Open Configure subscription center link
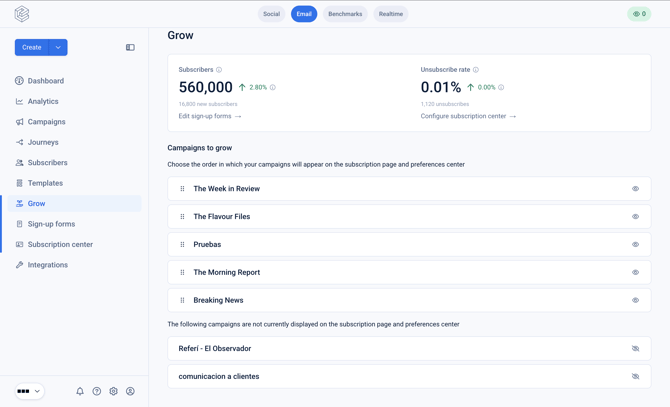 (468, 116)
